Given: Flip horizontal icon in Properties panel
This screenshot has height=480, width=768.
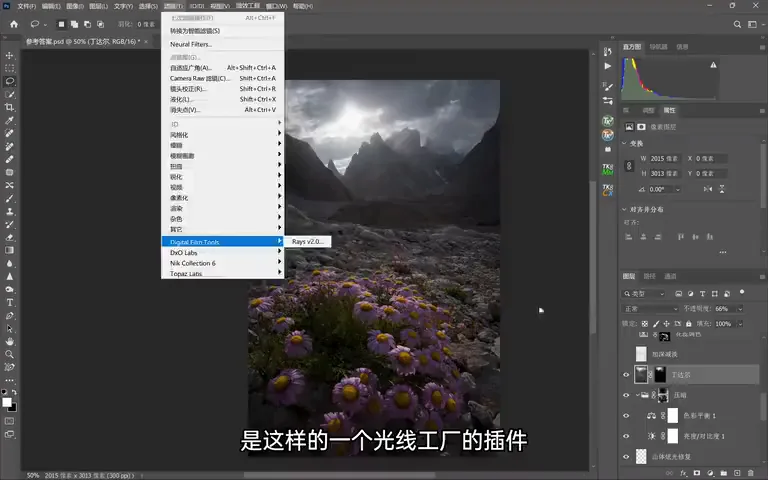Looking at the screenshot, I should pyautogui.click(x=708, y=189).
